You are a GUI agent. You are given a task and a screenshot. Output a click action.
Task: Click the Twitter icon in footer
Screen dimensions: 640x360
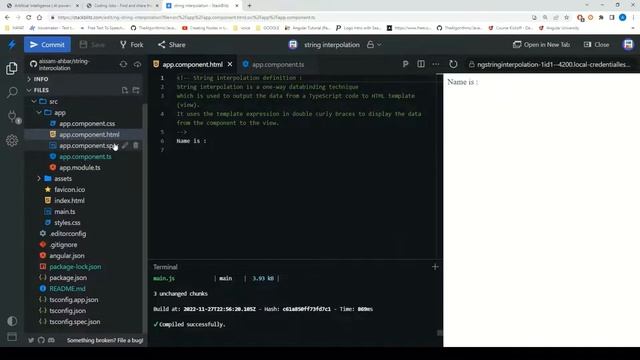pos(31,340)
